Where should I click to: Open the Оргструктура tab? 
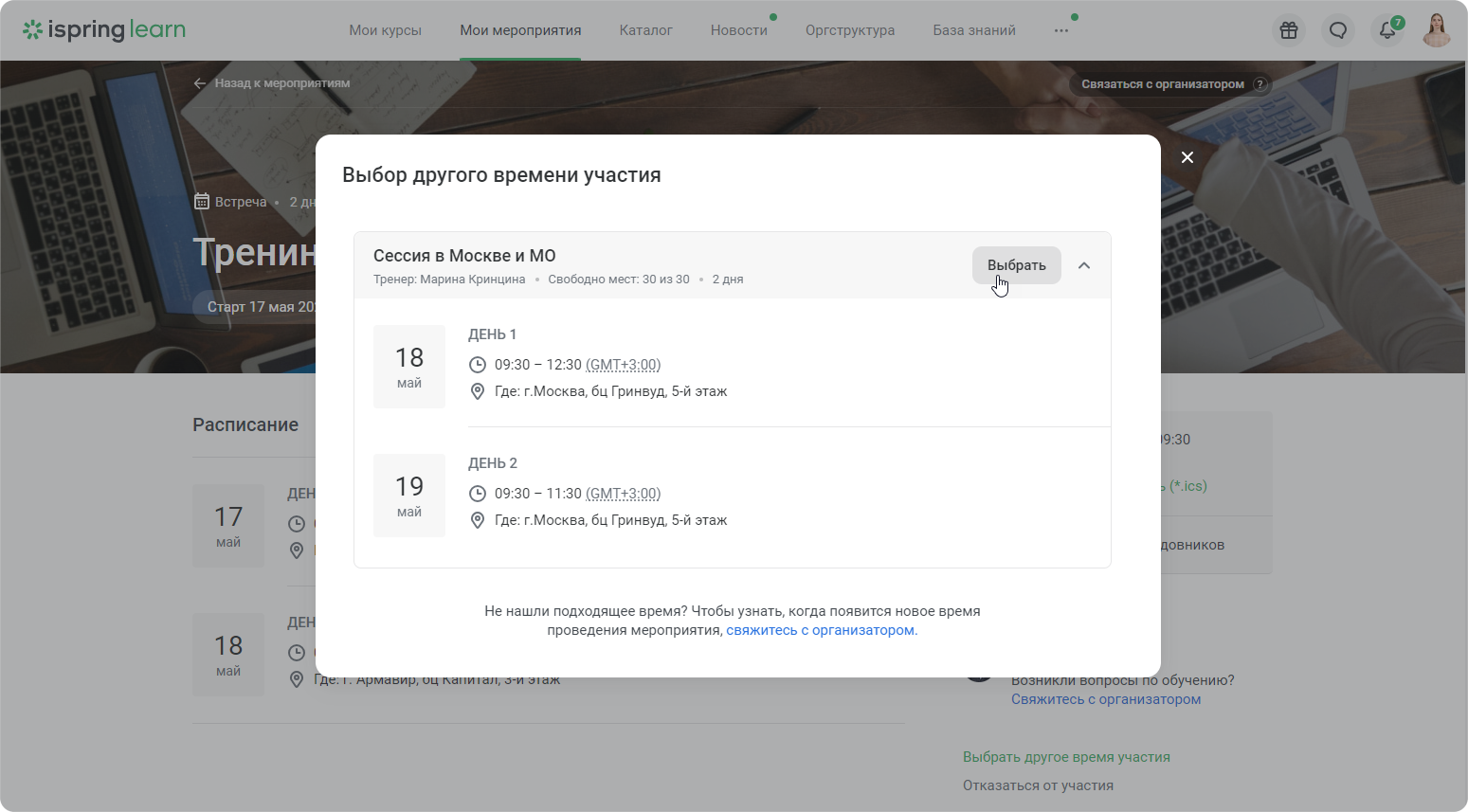click(850, 30)
